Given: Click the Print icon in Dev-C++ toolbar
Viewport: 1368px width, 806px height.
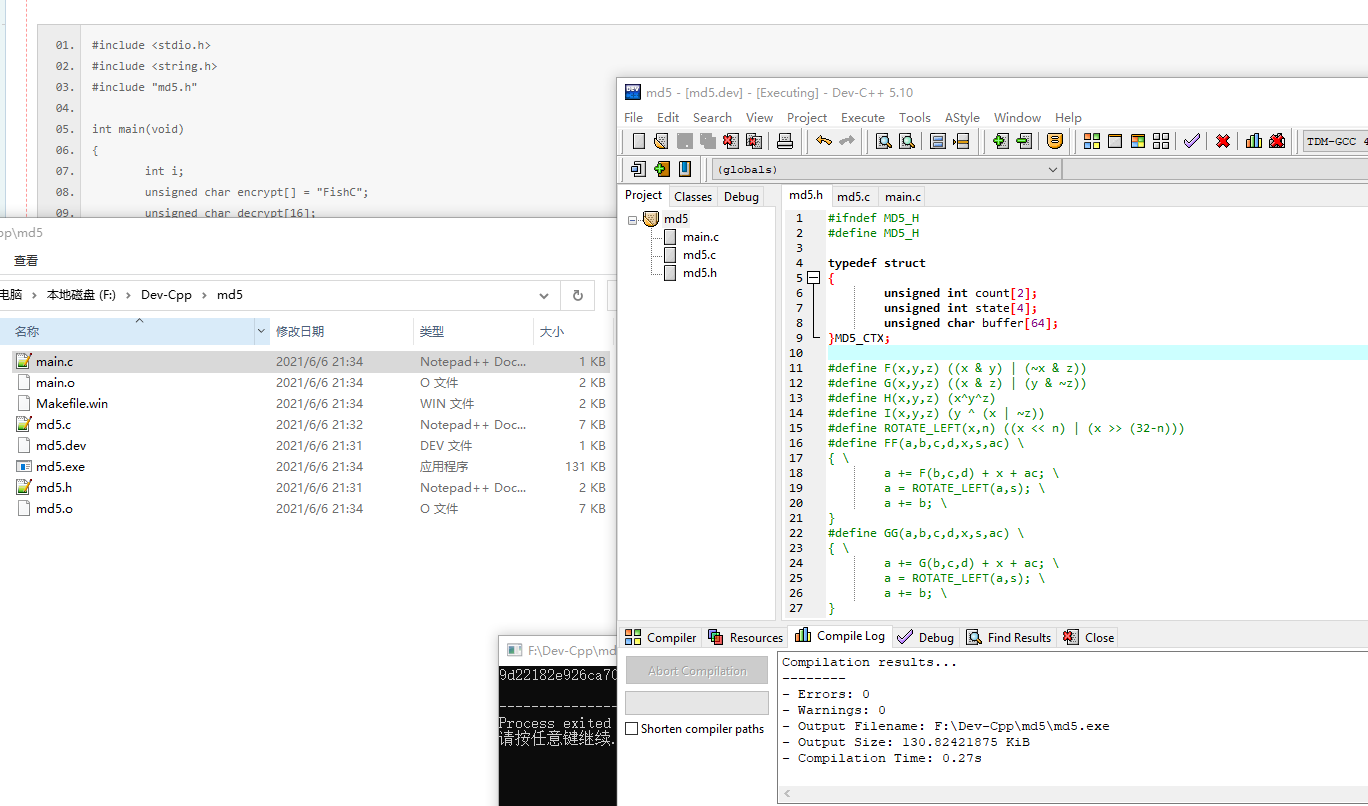Looking at the screenshot, I should point(785,141).
